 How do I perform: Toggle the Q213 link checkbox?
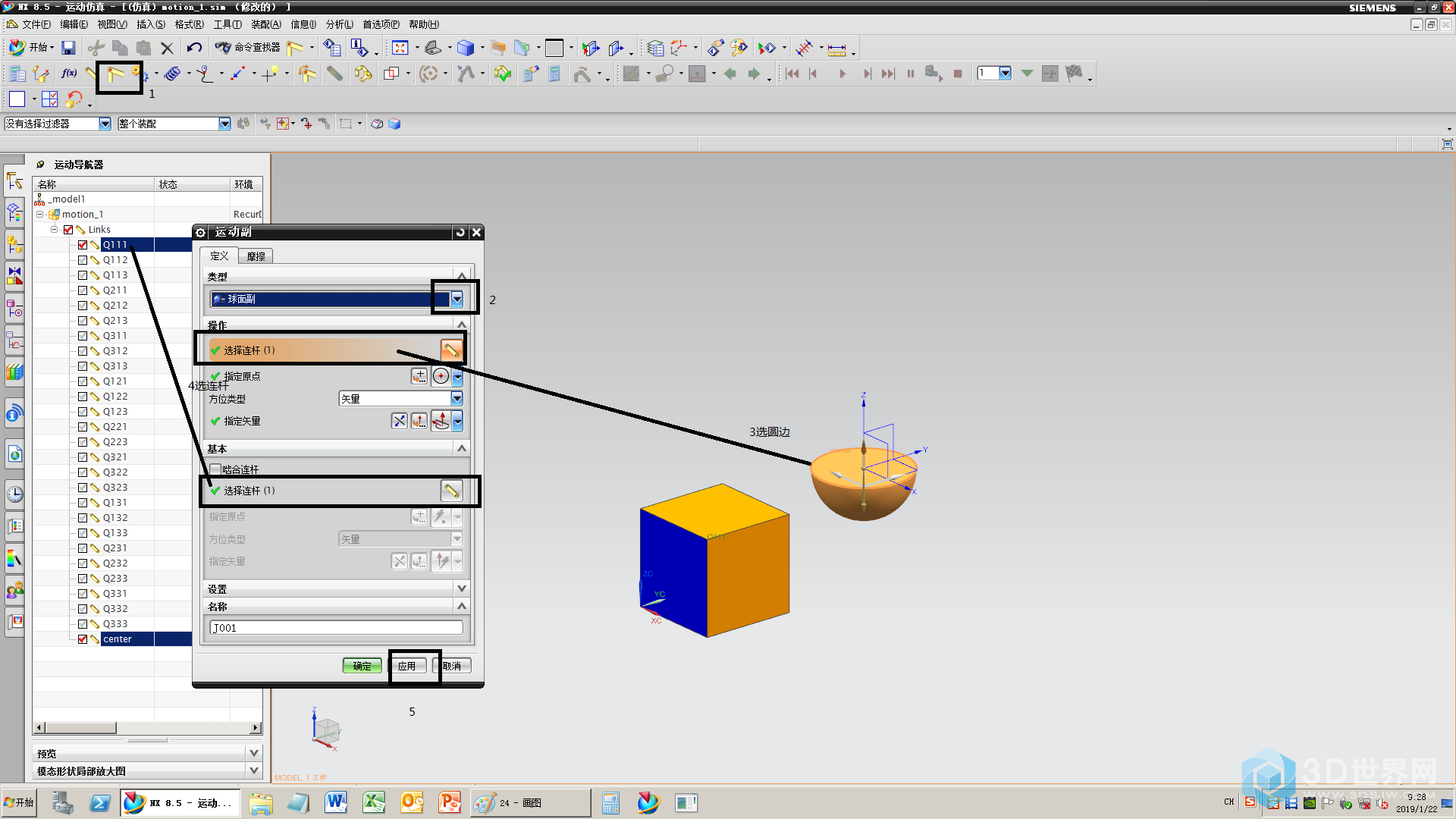click(83, 321)
